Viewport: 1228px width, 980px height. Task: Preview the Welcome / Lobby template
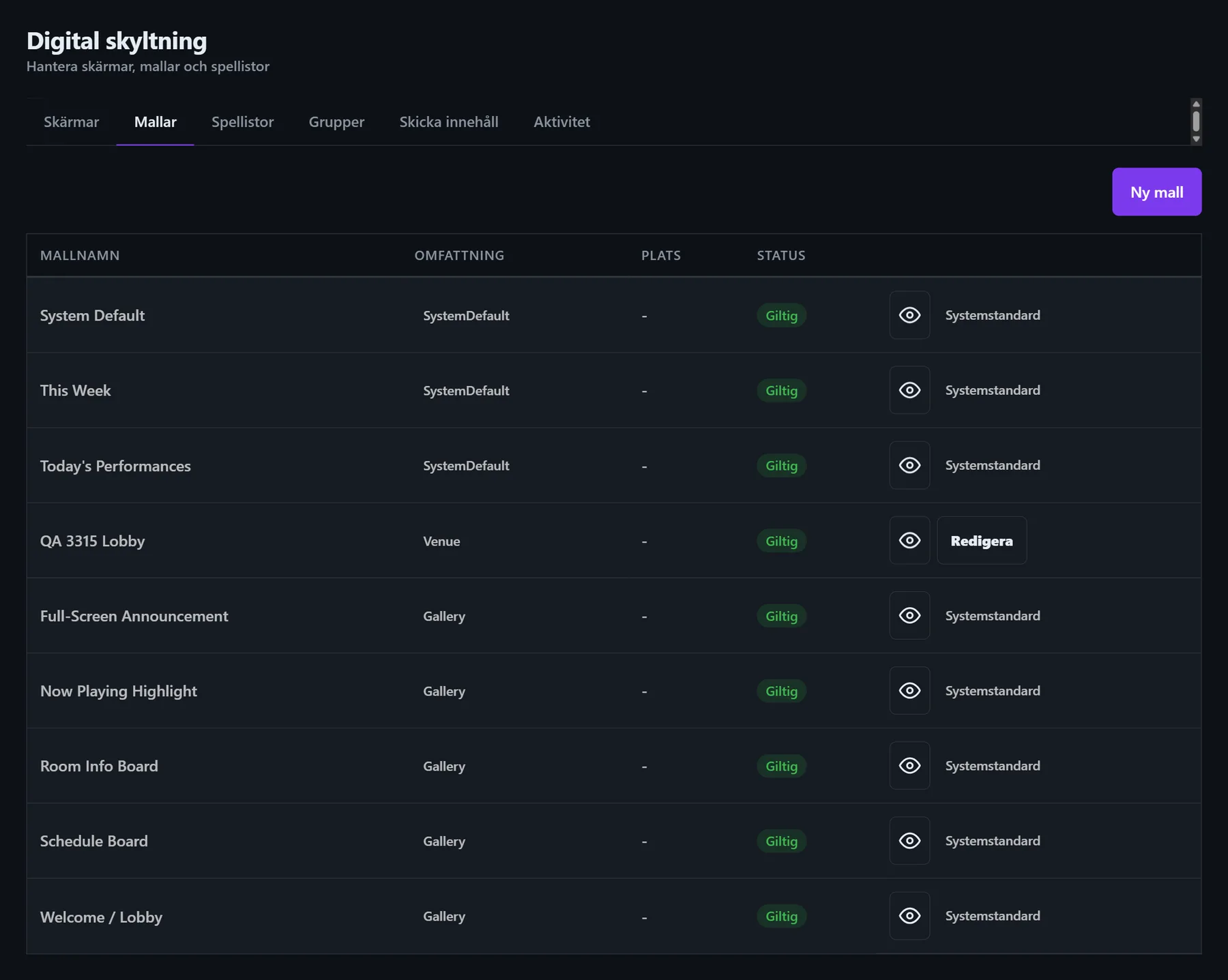pos(909,915)
